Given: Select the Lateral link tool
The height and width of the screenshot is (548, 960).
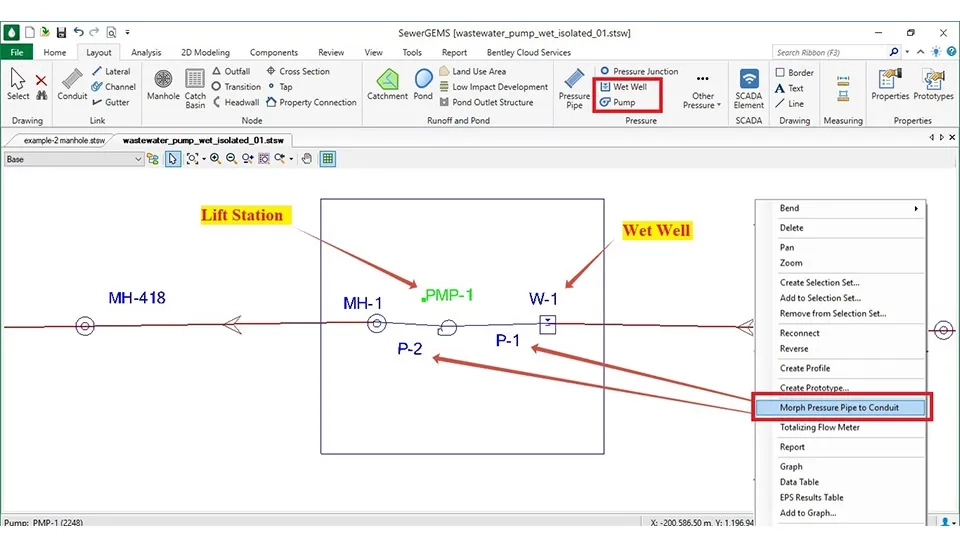Looking at the screenshot, I should tap(111, 71).
